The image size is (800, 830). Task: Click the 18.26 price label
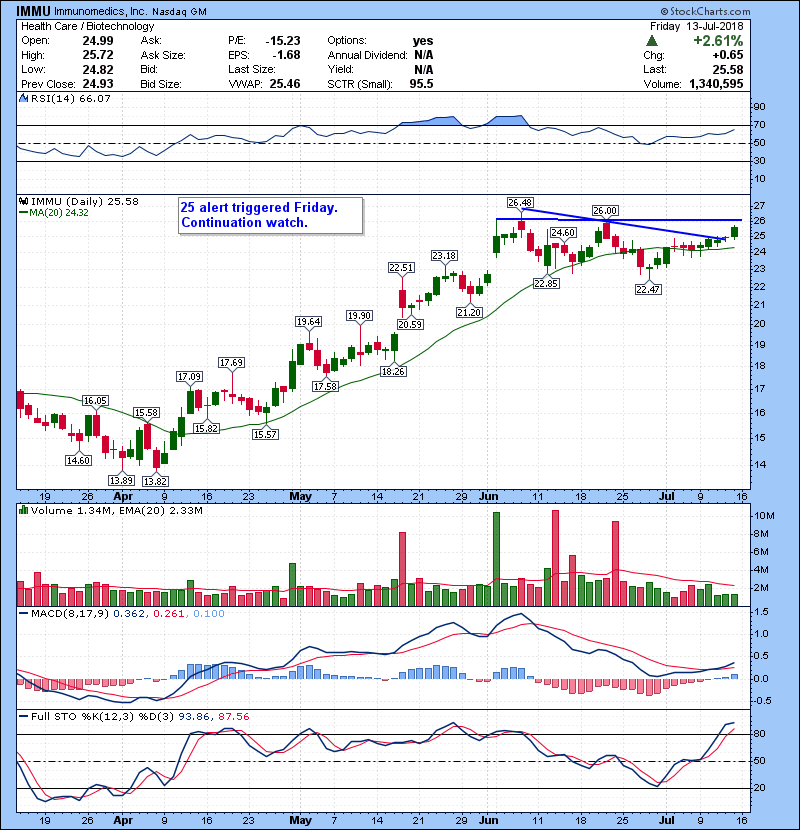(x=393, y=372)
